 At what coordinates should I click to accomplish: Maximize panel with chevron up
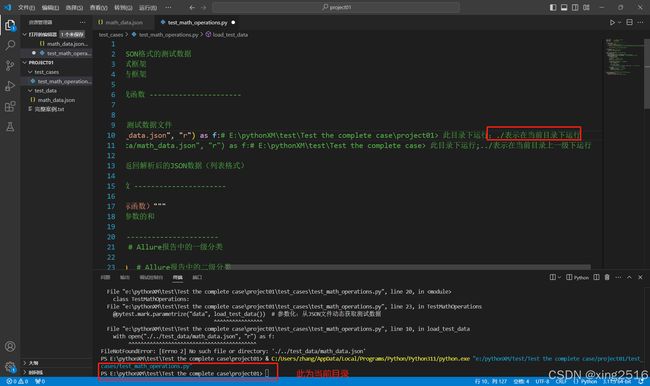click(x=629, y=277)
